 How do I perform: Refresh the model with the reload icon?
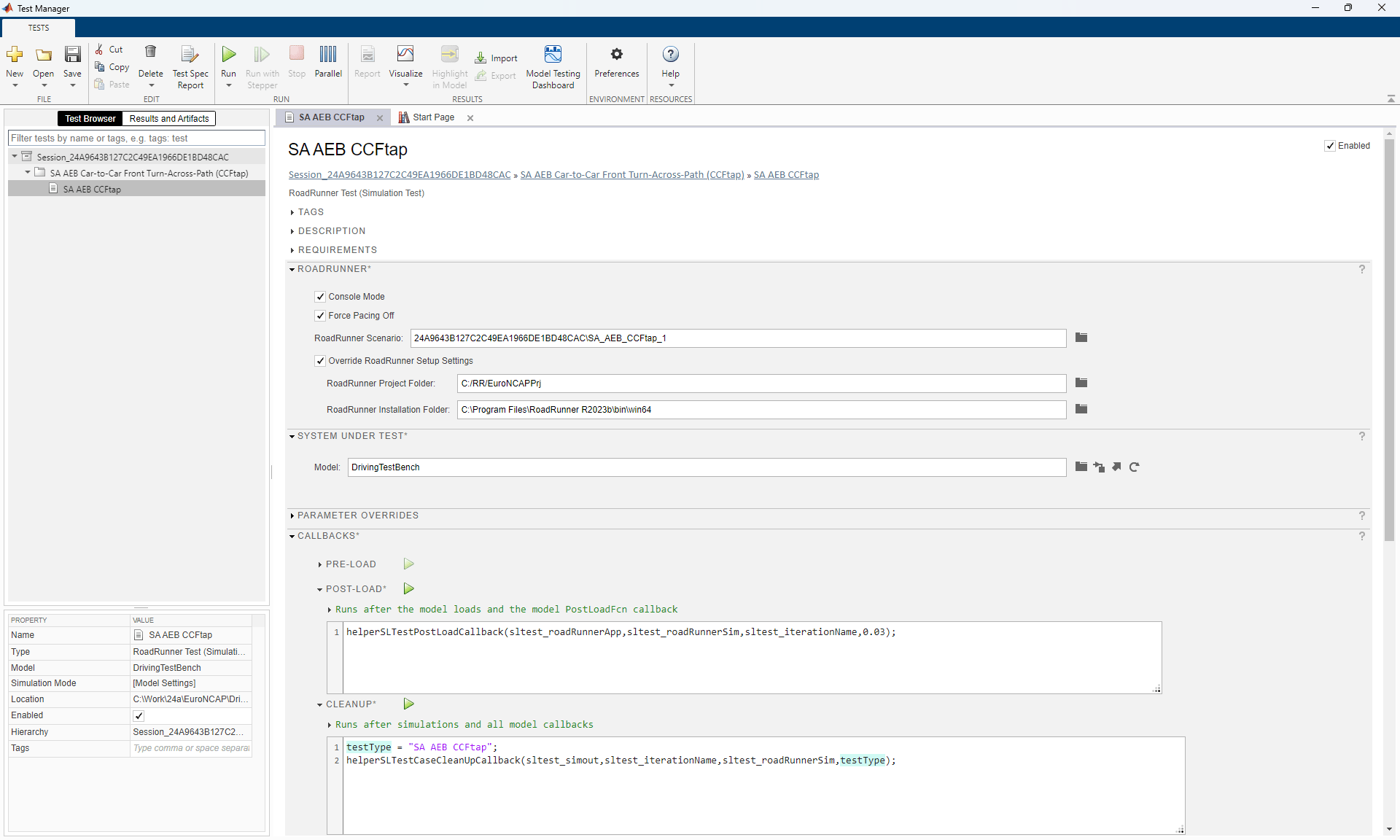point(1134,467)
